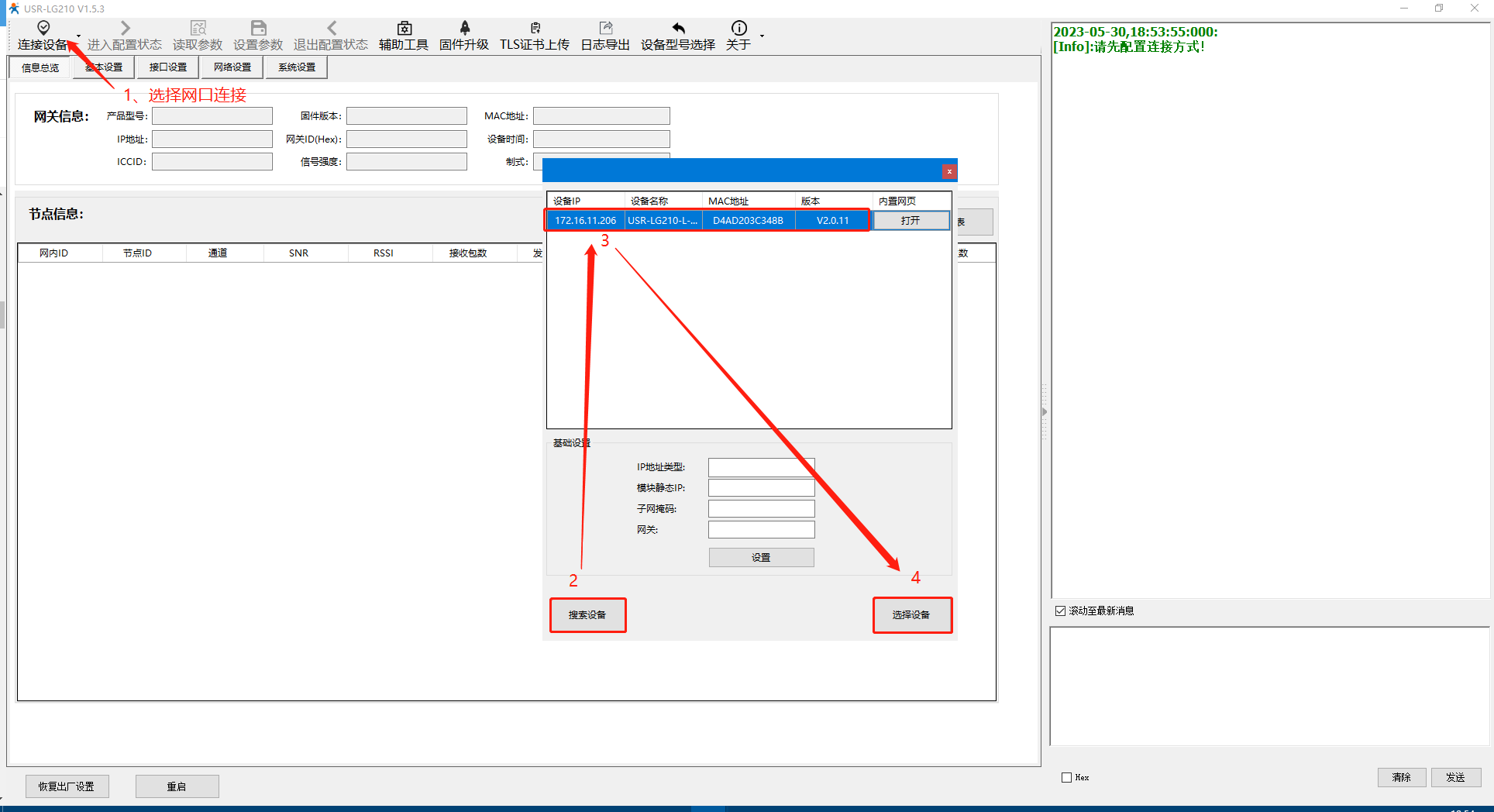Click the 子网掩码 input field
1494x812 pixels.
click(762, 509)
